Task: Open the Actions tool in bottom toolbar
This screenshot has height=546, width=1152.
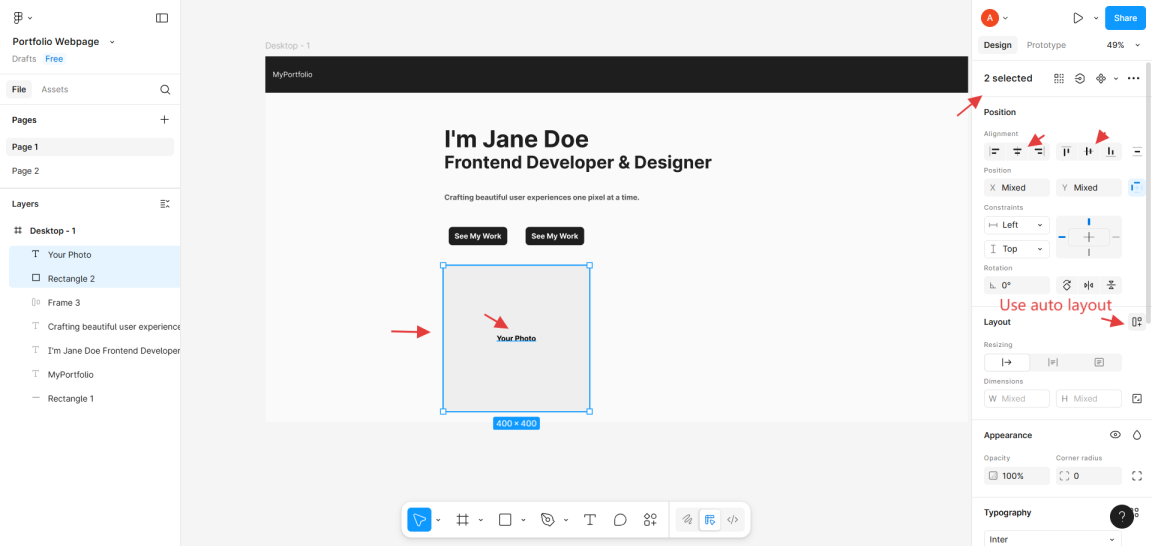Action: 650,520
